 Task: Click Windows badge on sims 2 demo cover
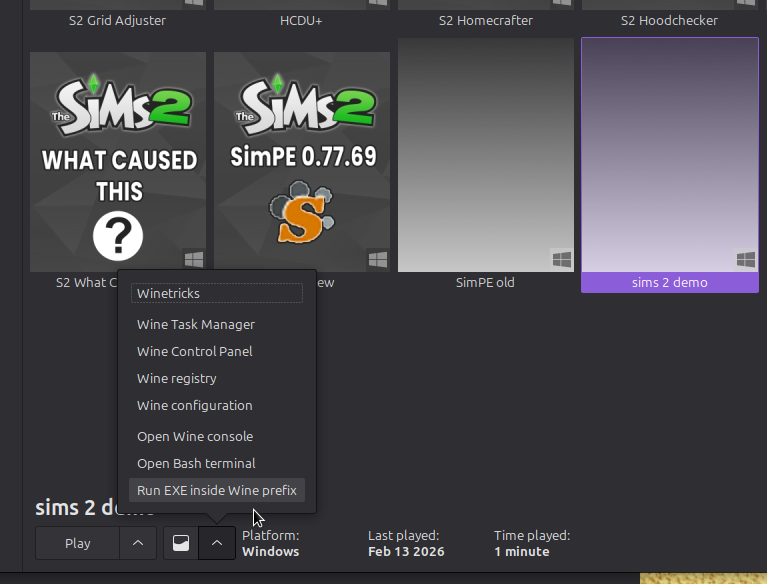(x=745, y=260)
